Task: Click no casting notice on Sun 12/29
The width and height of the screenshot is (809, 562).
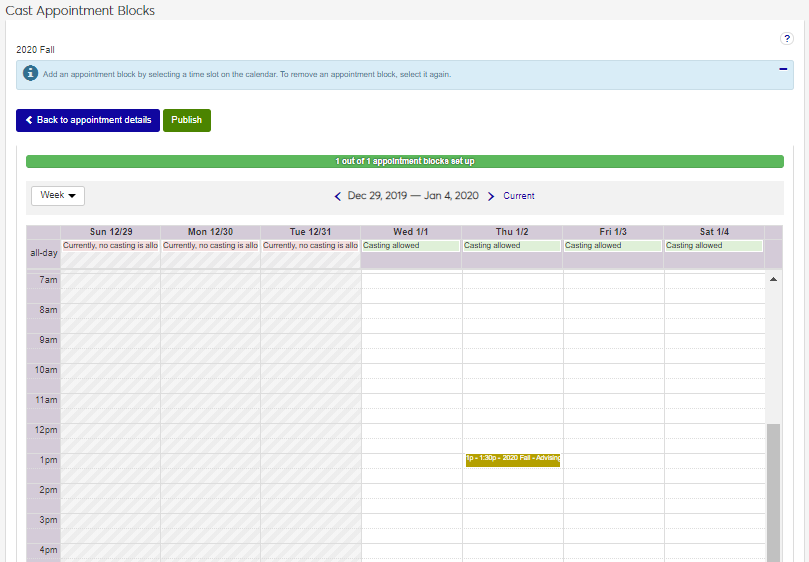Action: [x=110, y=245]
